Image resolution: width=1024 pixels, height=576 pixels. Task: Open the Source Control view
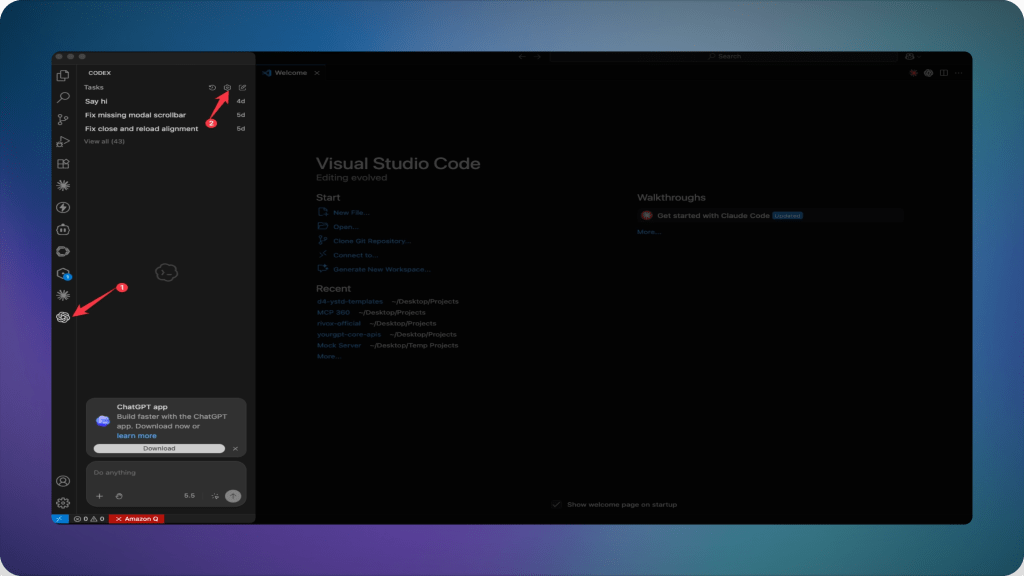(x=63, y=120)
